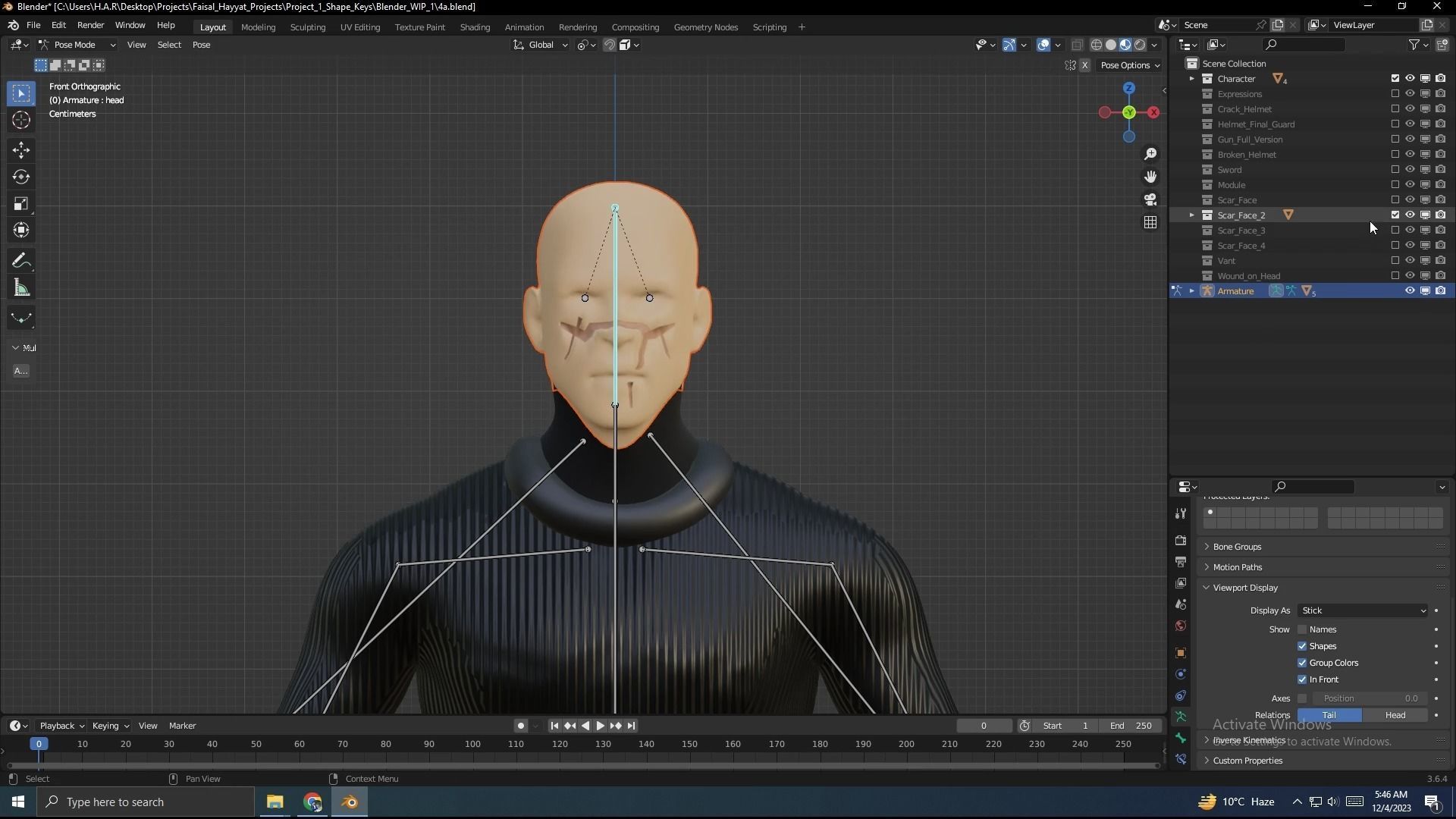The height and width of the screenshot is (819, 1456).
Task: Enable the Axes checkbox
Action: click(1302, 698)
